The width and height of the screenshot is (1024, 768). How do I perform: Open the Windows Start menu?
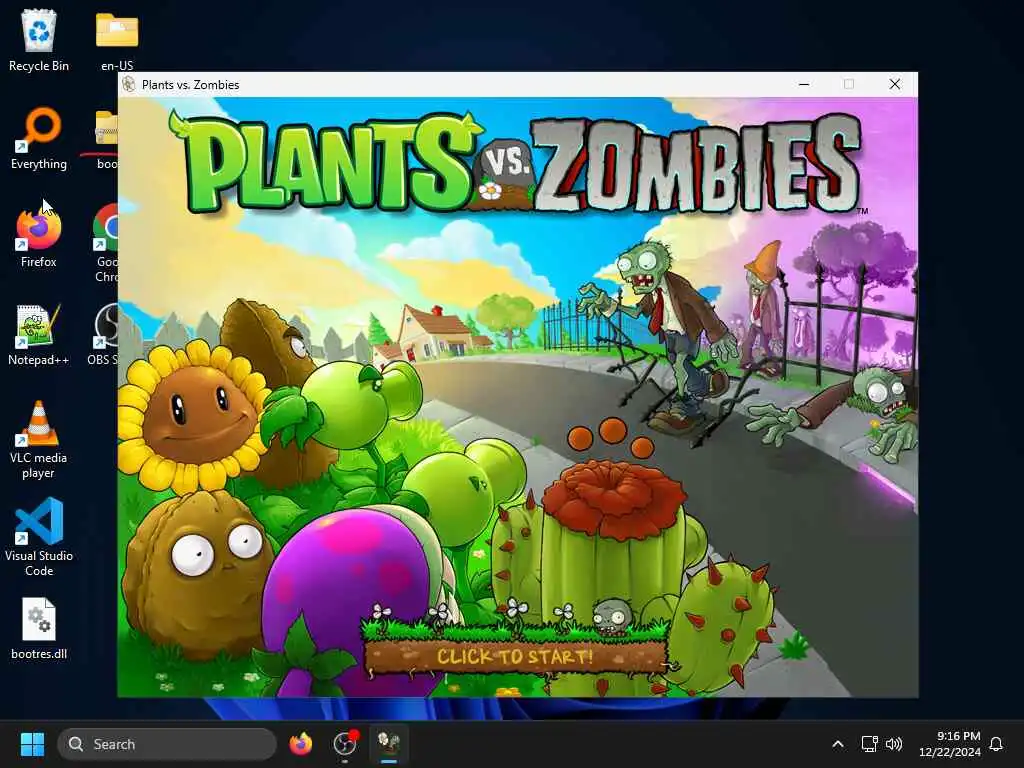32,744
